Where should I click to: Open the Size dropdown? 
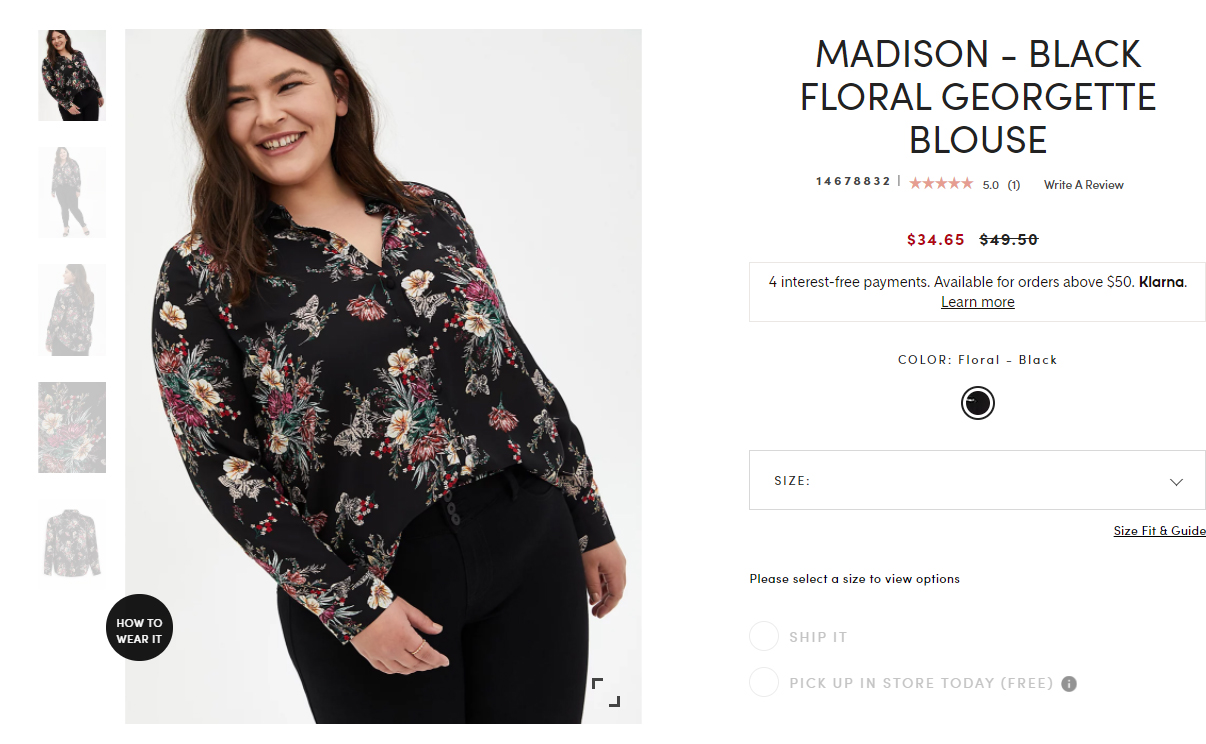click(x=976, y=480)
